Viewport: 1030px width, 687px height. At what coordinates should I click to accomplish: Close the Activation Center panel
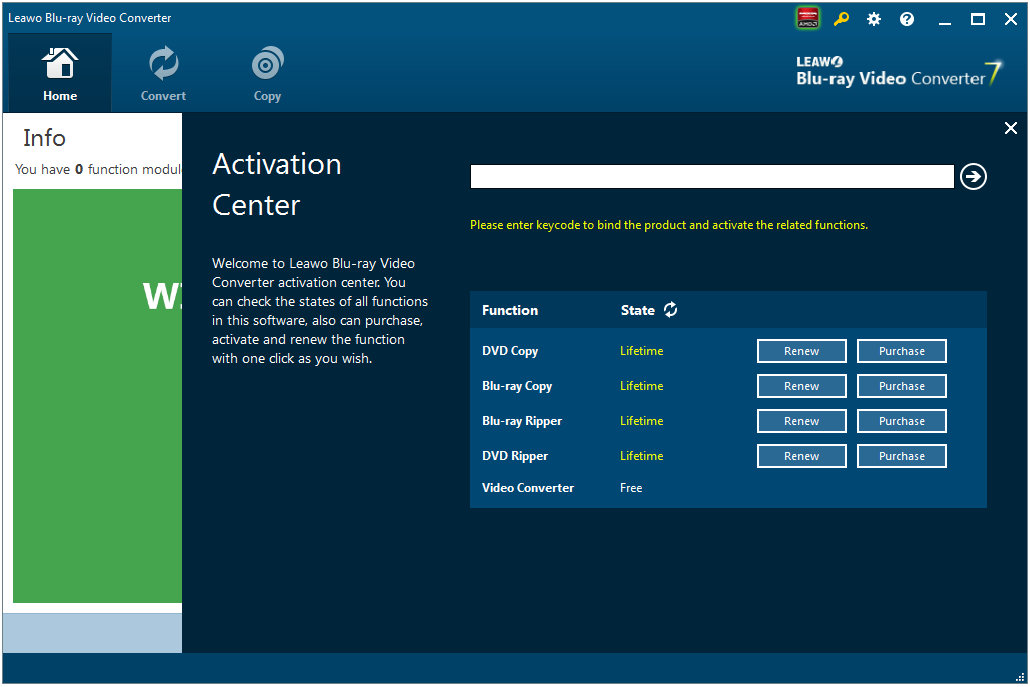coord(1011,128)
